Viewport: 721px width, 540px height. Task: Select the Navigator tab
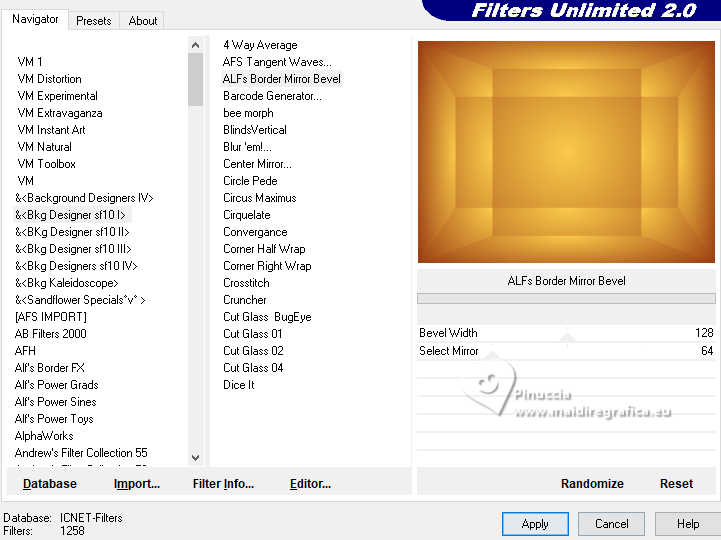pos(35,19)
